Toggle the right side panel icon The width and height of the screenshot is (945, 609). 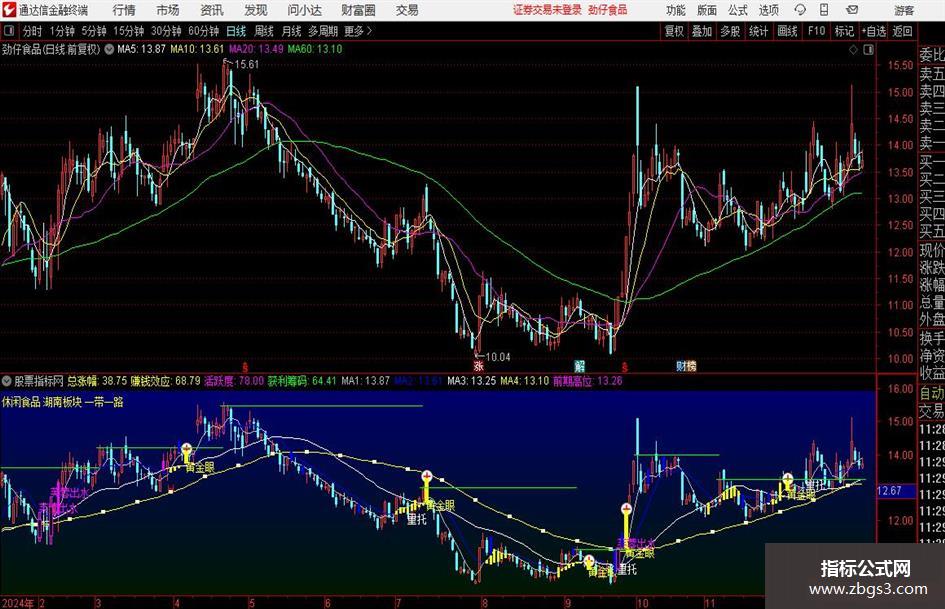pos(868,50)
